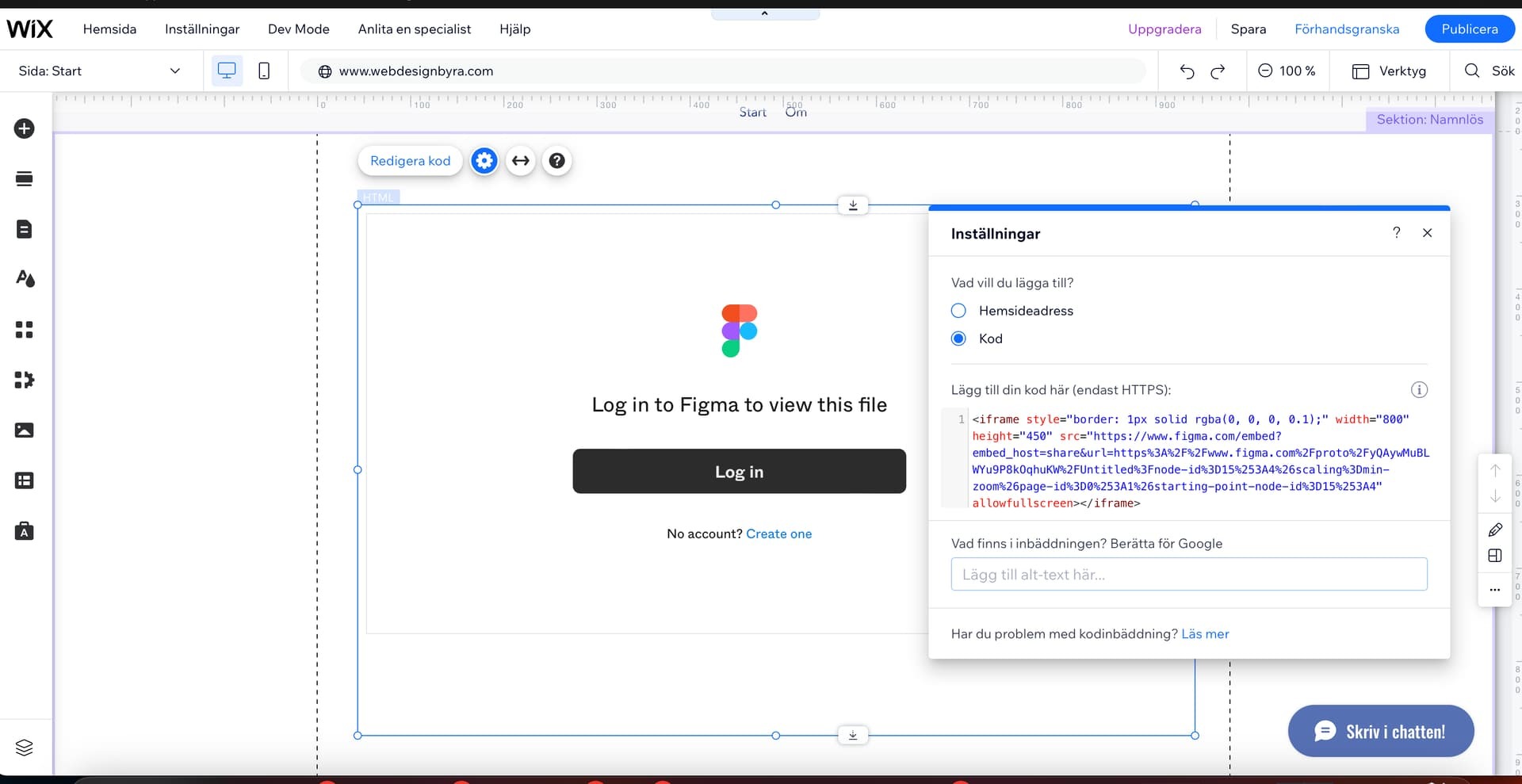Viewport: 1522px width, 784px height.
Task: Switch to desktop view
Action: tap(227, 71)
